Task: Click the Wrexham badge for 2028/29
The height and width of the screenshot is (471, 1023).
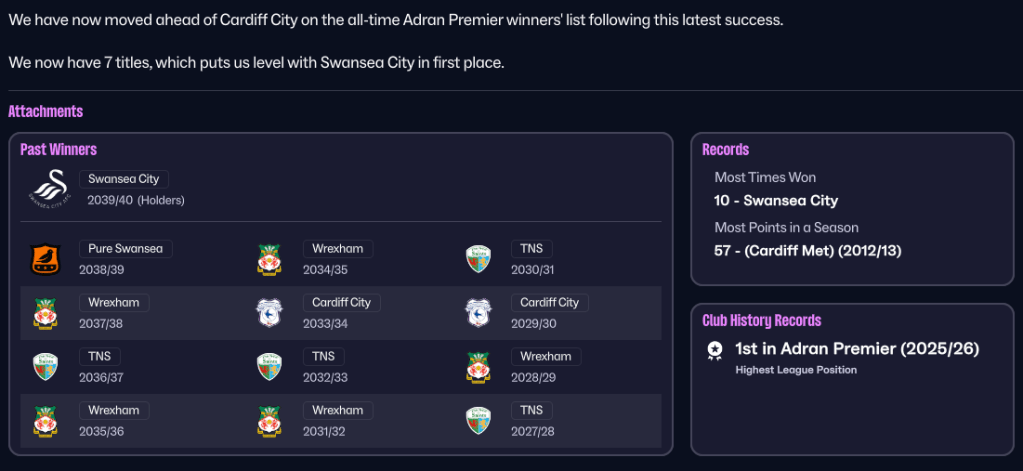Action: pyautogui.click(x=478, y=366)
